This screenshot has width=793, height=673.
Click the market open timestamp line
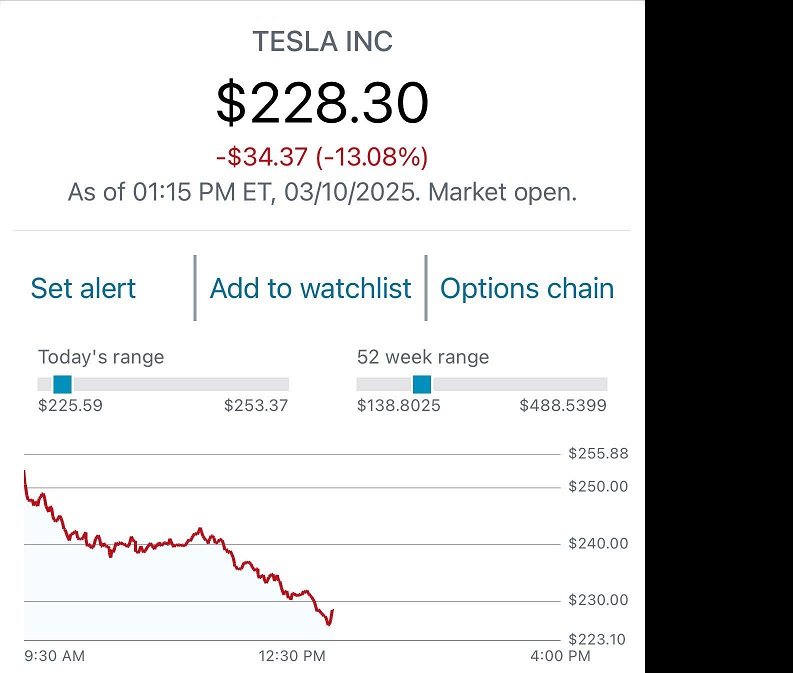coord(322,192)
